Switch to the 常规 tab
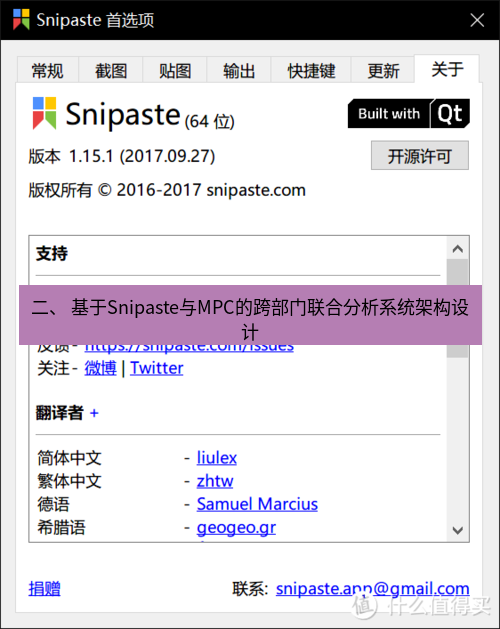Viewport: 500px width, 629px height. 47,71
